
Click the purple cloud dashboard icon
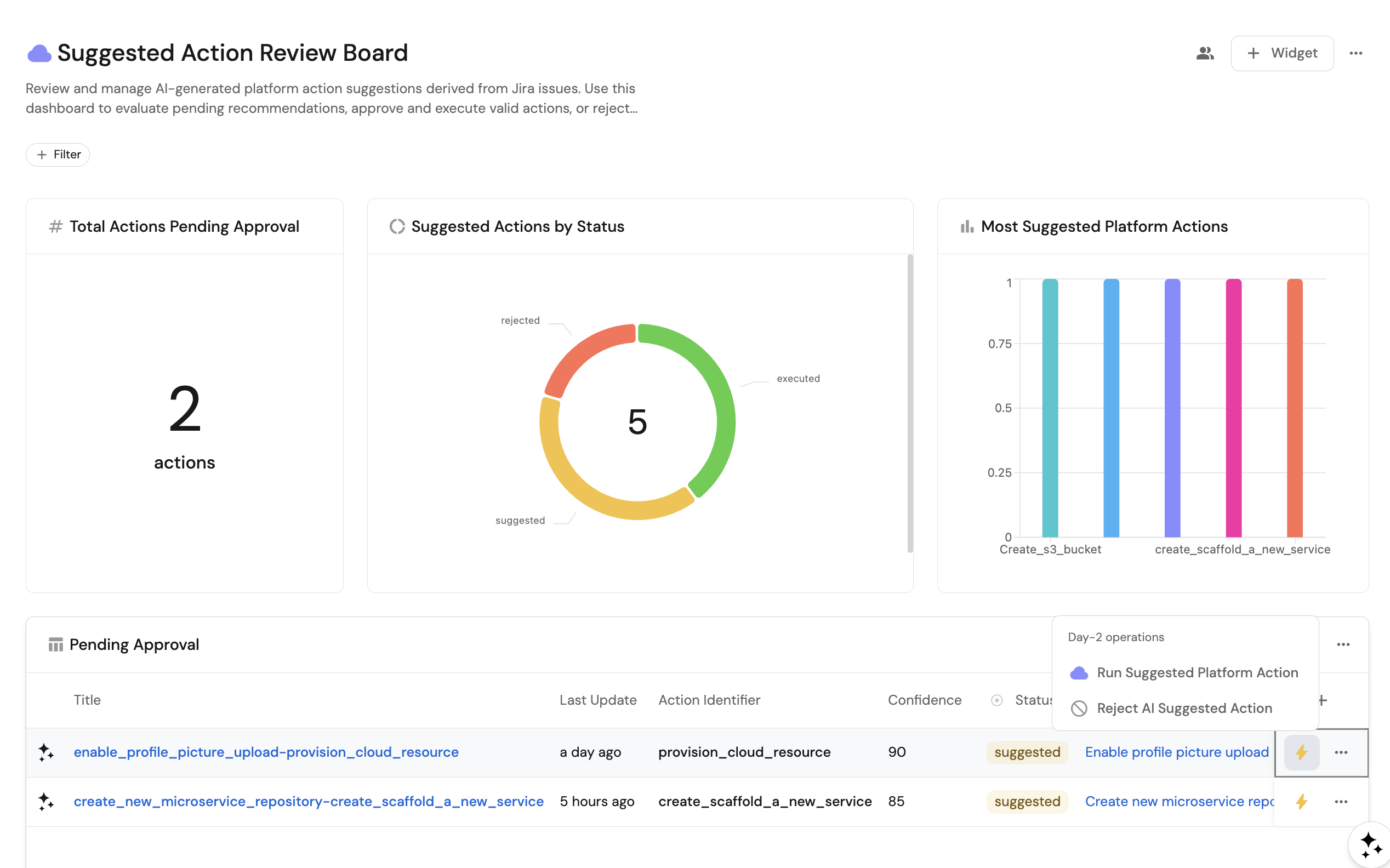[x=39, y=53]
